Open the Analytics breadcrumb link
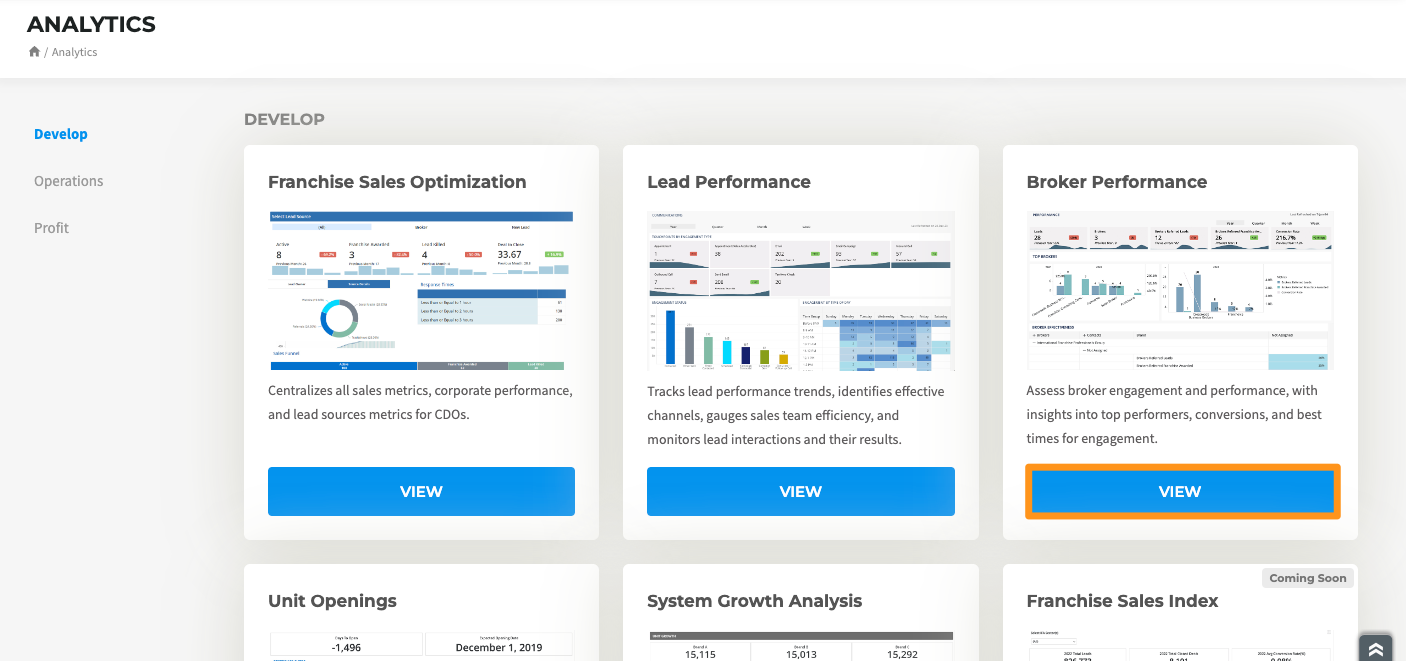Image resolution: width=1406 pixels, height=661 pixels. click(75, 52)
